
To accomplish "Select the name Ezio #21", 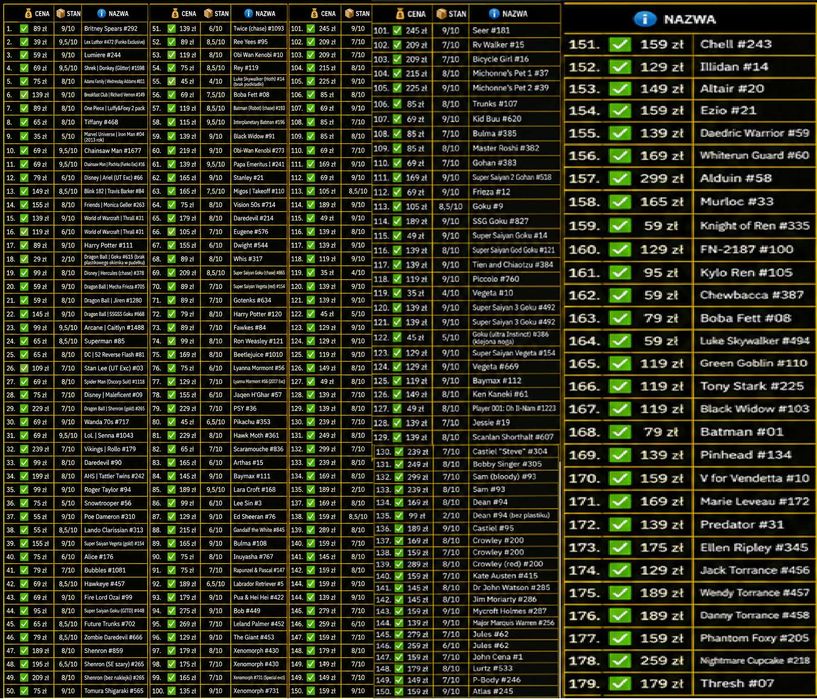I will (728, 110).
